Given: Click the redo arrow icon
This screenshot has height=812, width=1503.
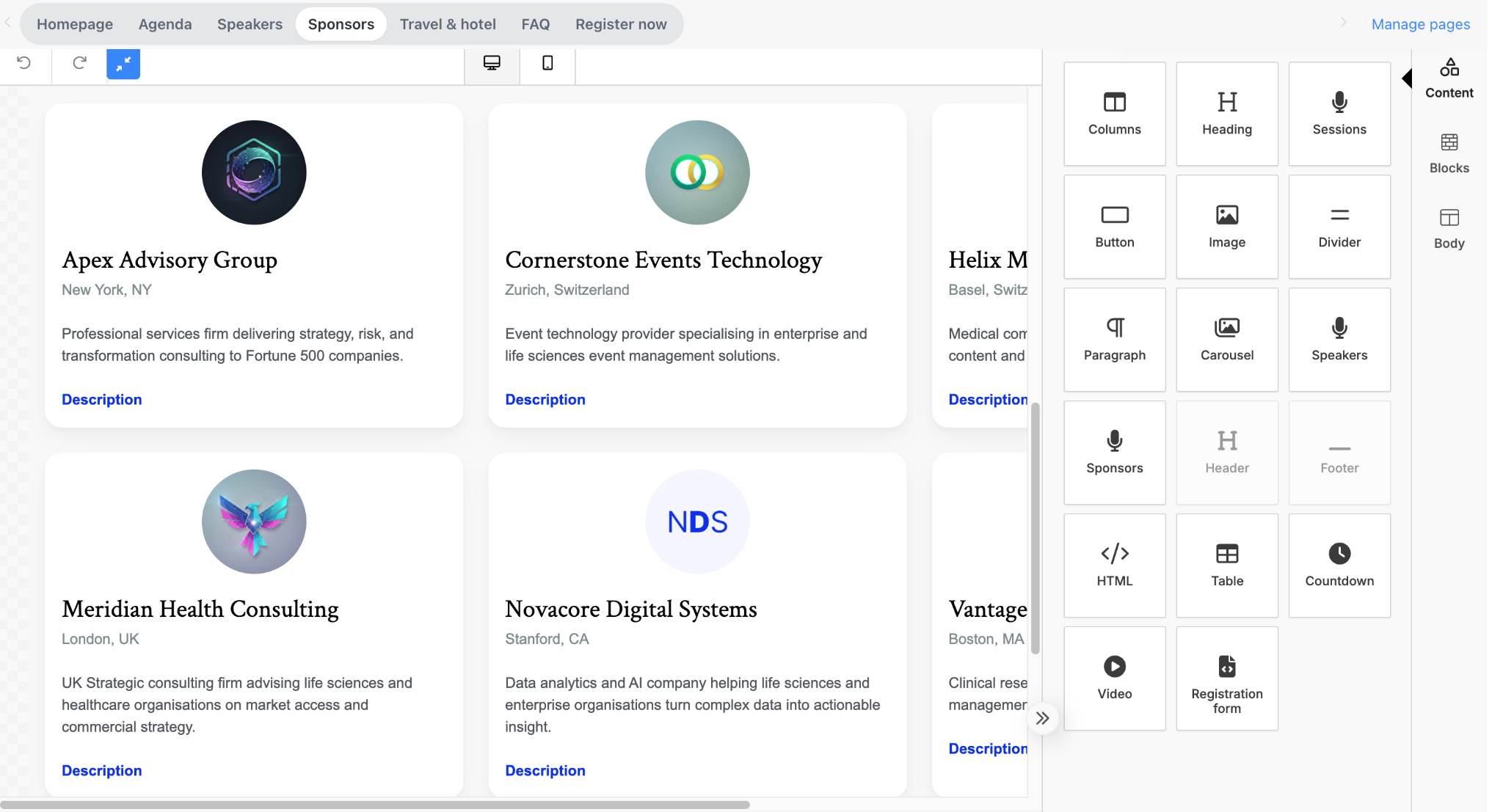Looking at the screenshot, I should 79,63.
